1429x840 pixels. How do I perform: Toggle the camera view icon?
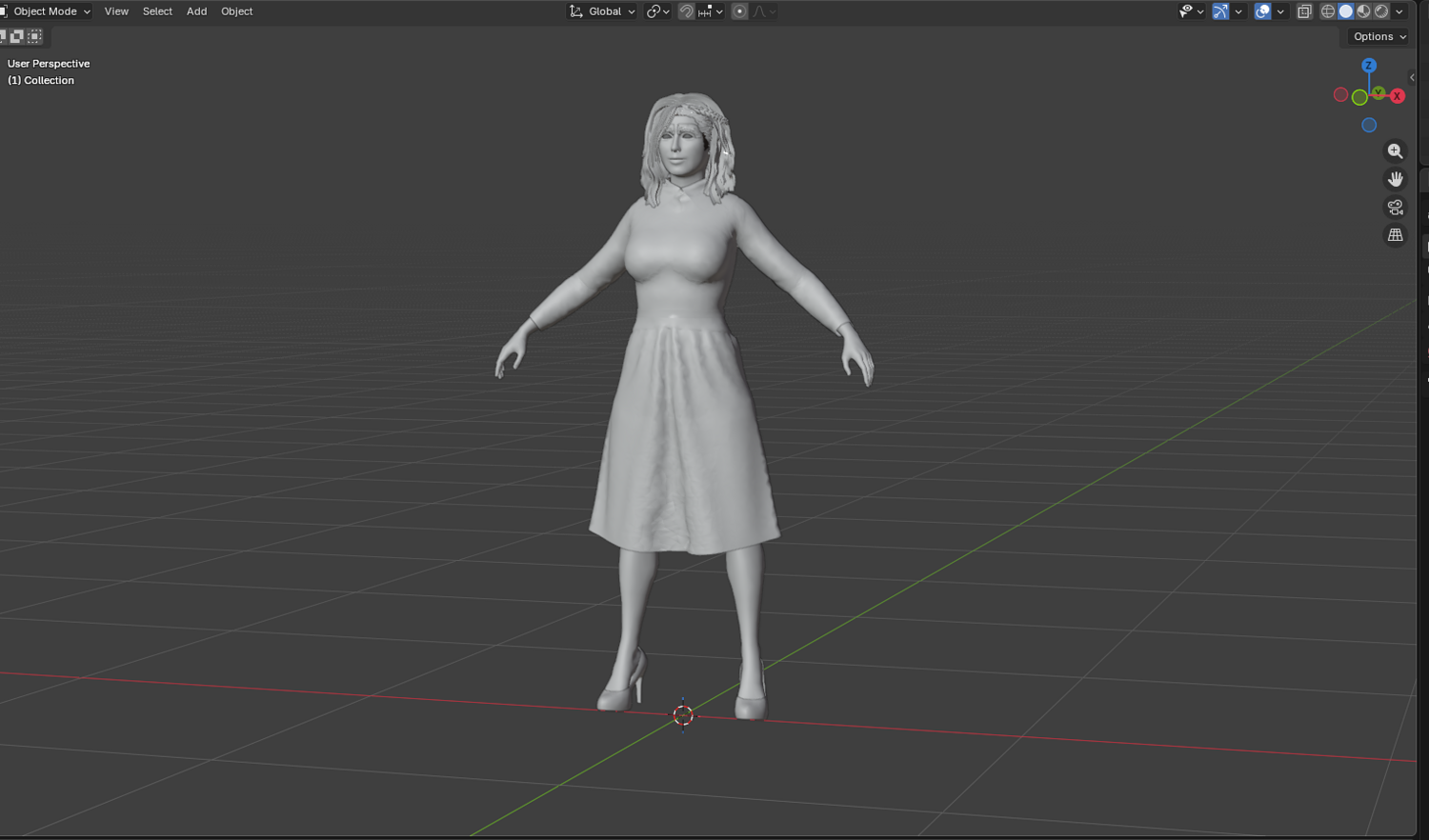pos(1396,207)
